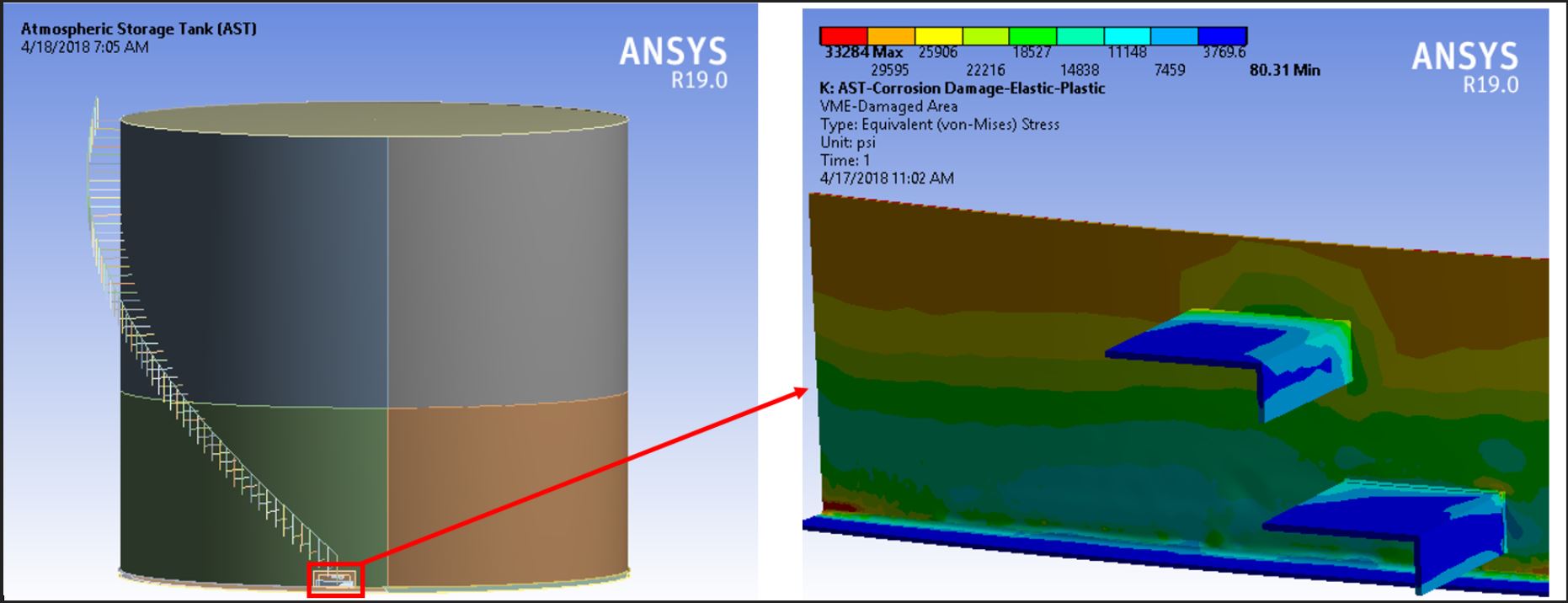1568x603 pixels.
Task: Click the cyan legend color band
Action: coord(1127,35)
